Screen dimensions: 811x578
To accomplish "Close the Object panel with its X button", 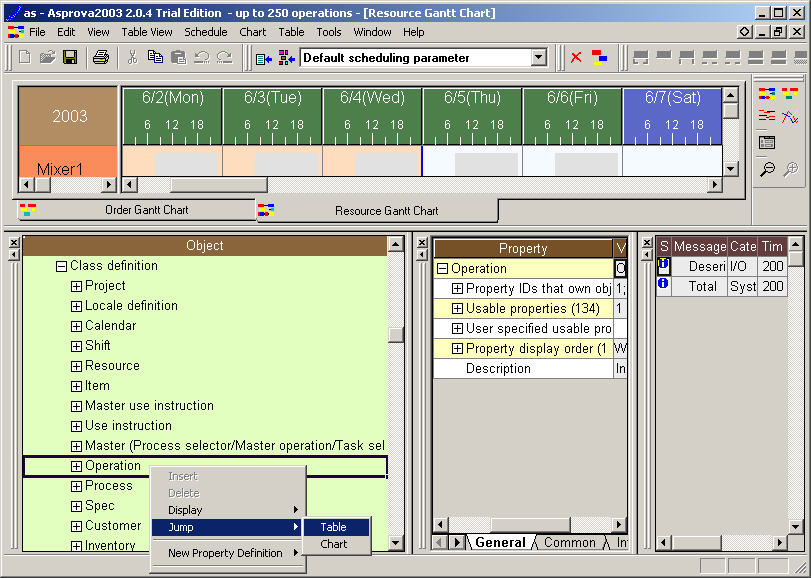I will [x=14, y=242].
